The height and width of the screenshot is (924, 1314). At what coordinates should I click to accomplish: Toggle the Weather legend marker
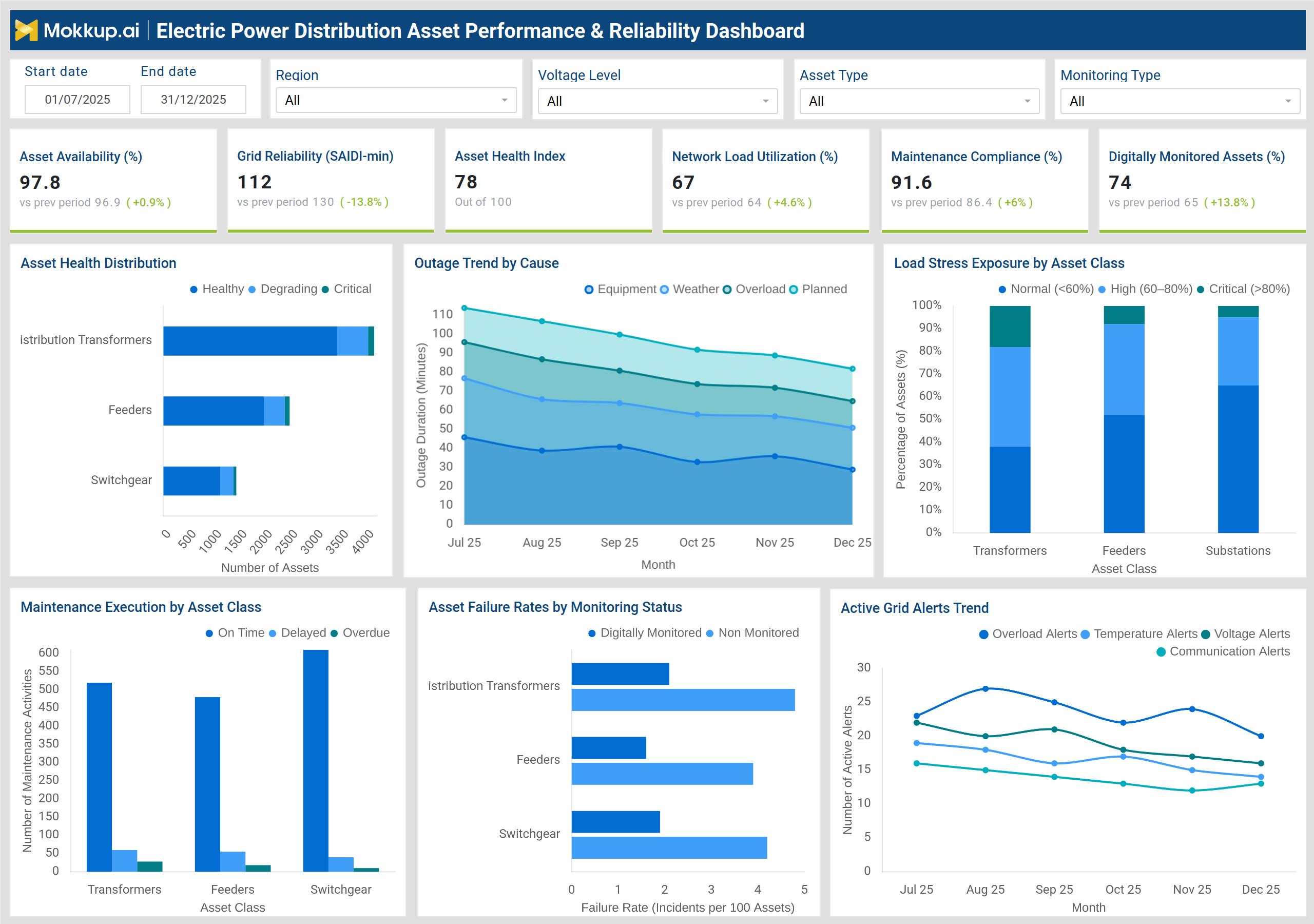664,290
